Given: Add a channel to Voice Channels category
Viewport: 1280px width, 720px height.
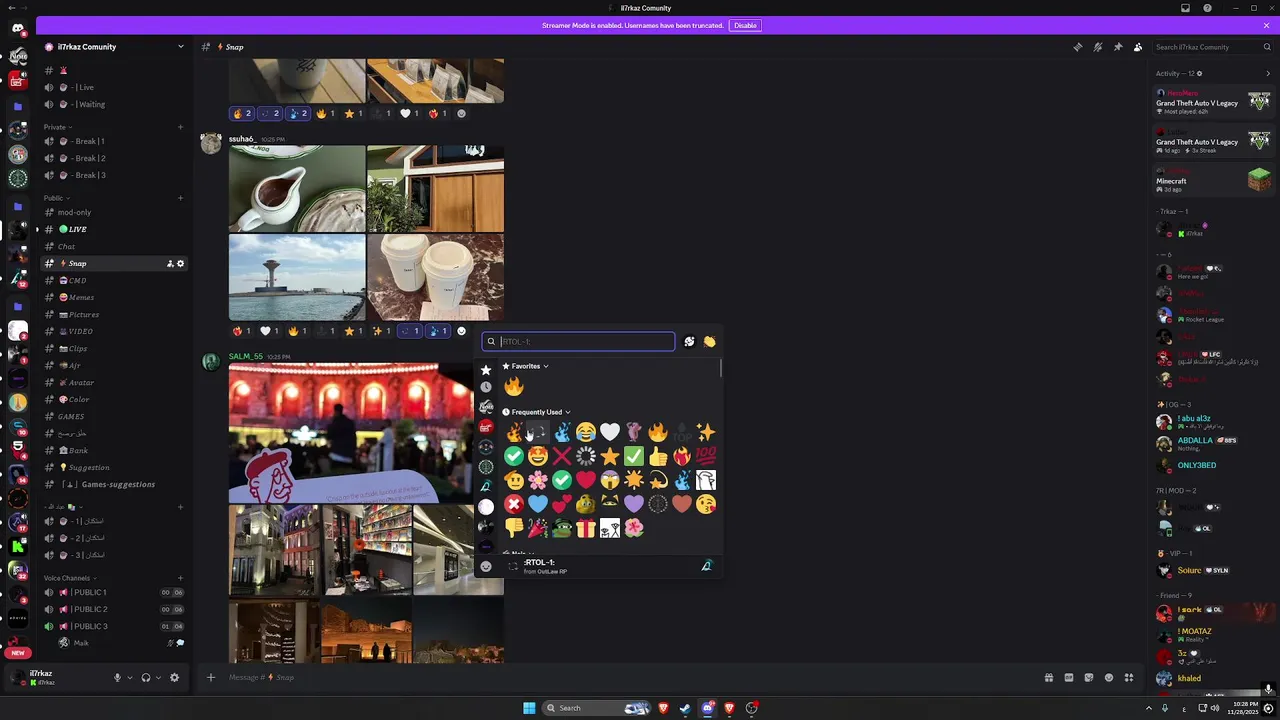Looking at the screenshot, I should pyautogui.click(x=181, y=578).
